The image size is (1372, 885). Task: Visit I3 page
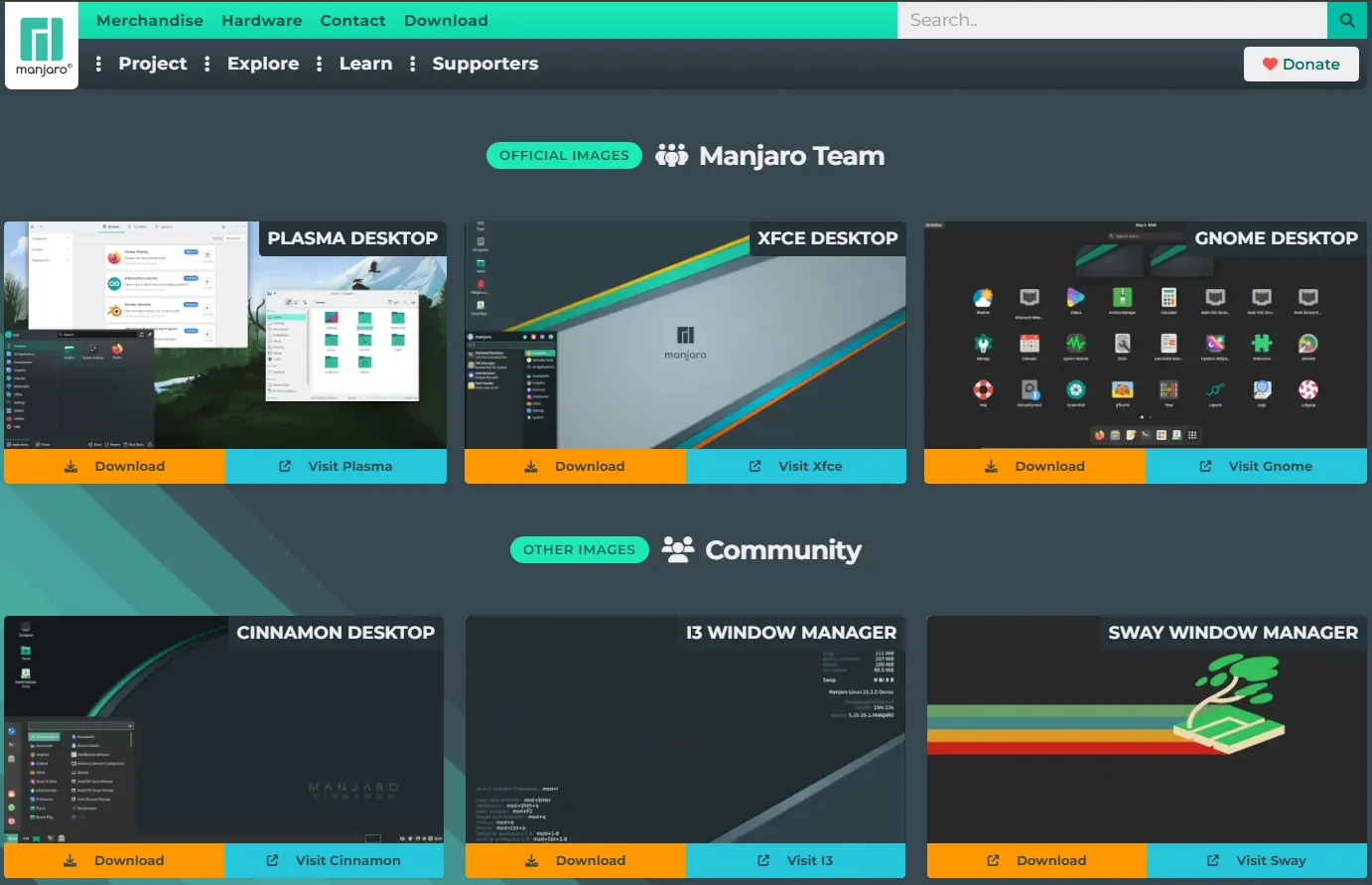tap(795, 860)
